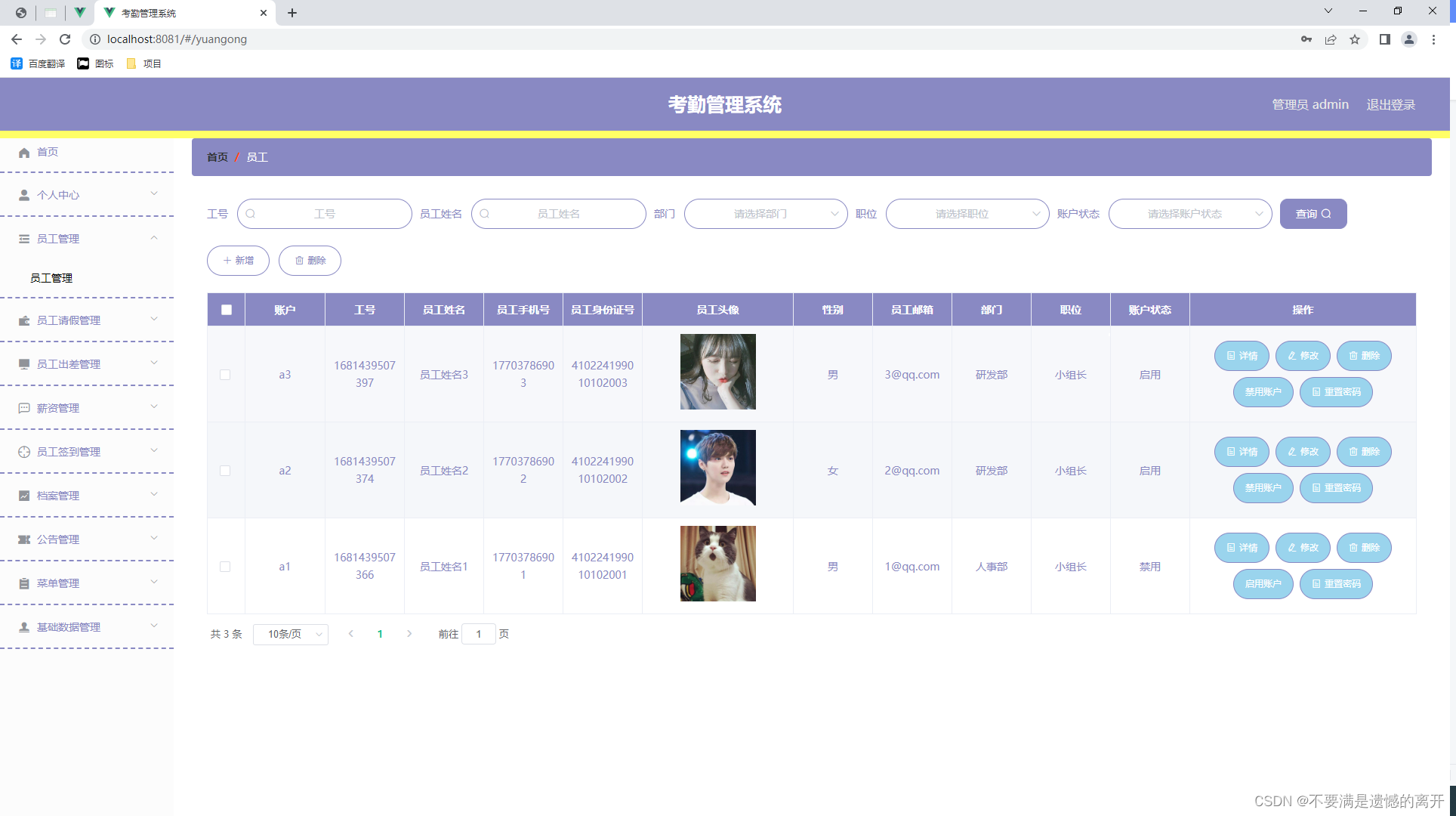The height and width of the screenshot is (816, 1456).
Task: Reload the page with the browser refresh icon
Action: click(x=65, y=39)
